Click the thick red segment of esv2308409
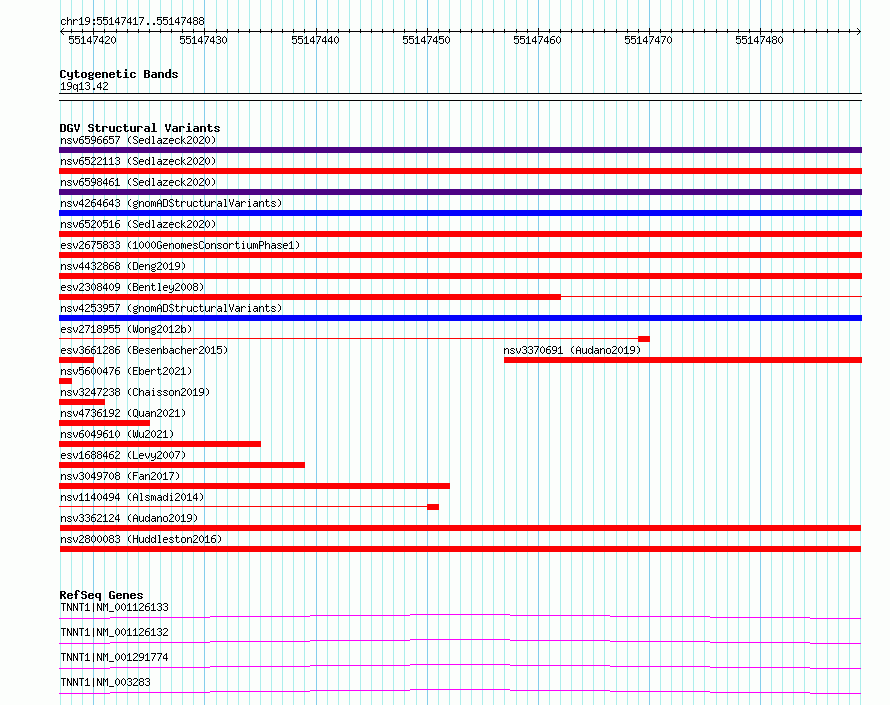The width and height of the screenshot is (890, 705). [x=310, y=297]
